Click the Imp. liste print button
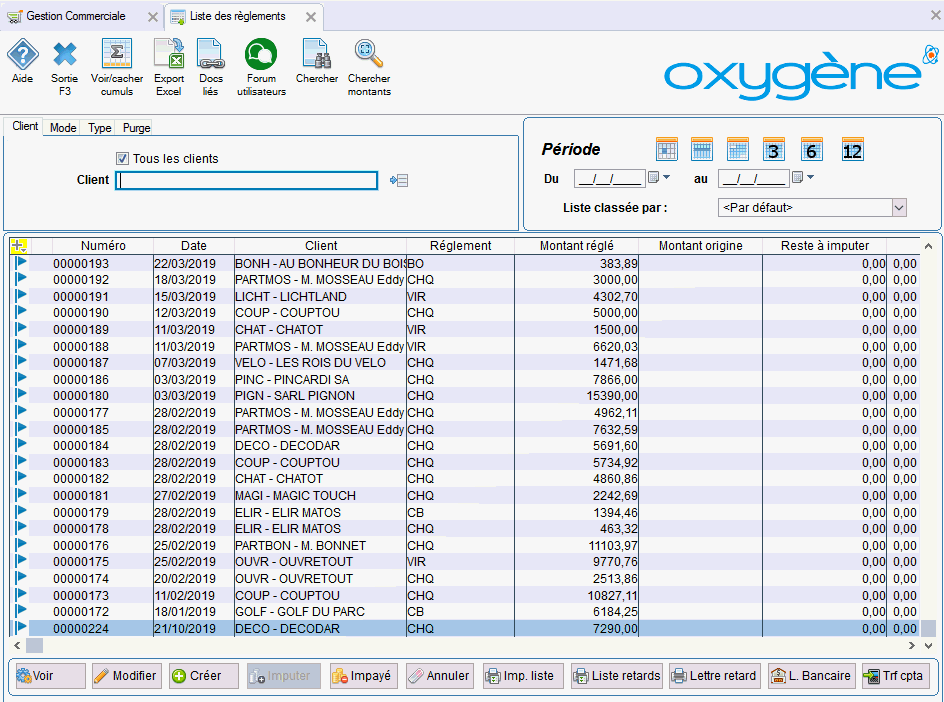This screenshot has height=702, width=944. pos(523,676)
